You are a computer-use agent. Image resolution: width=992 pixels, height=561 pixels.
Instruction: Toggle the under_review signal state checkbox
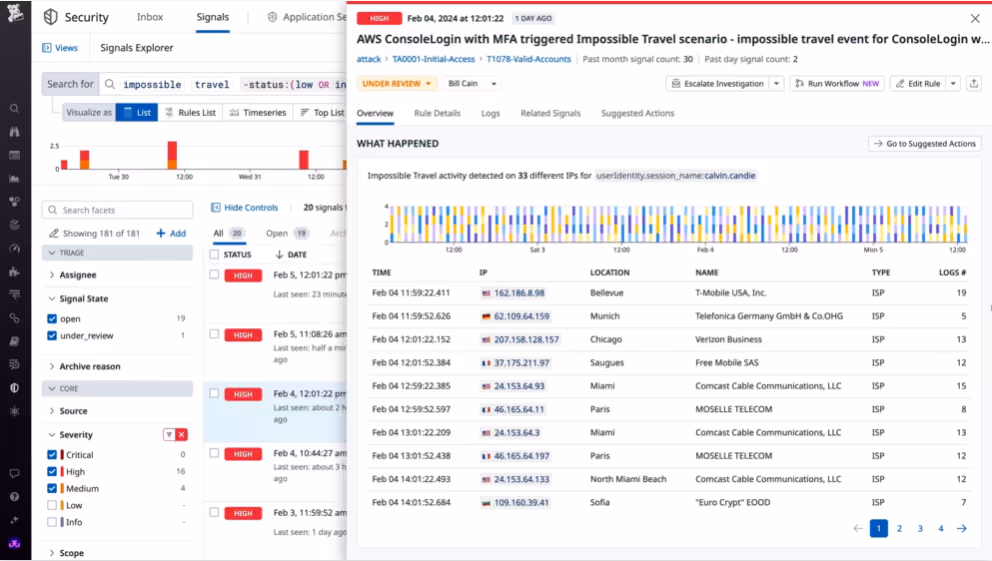(x=52, y=336)
